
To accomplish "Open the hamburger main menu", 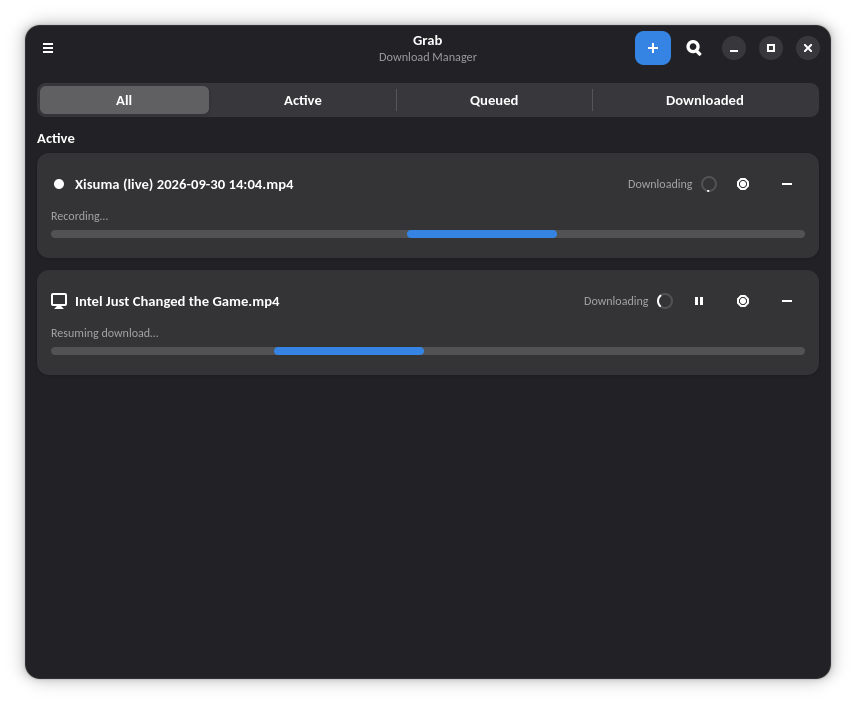I will coord(48,48).
